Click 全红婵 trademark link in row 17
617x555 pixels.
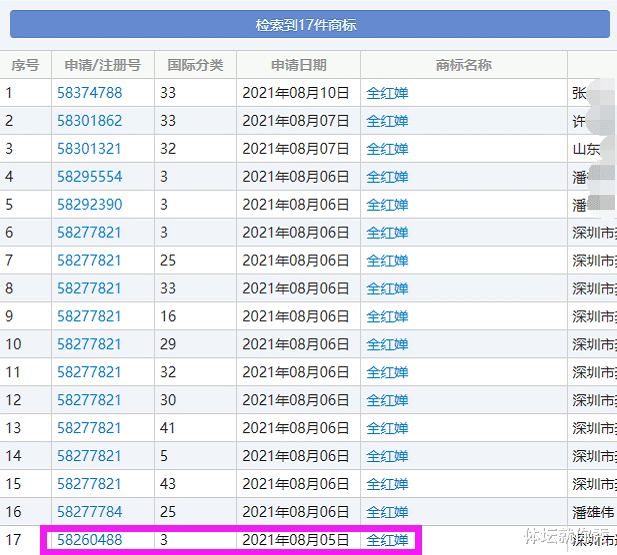pos(387,541)
